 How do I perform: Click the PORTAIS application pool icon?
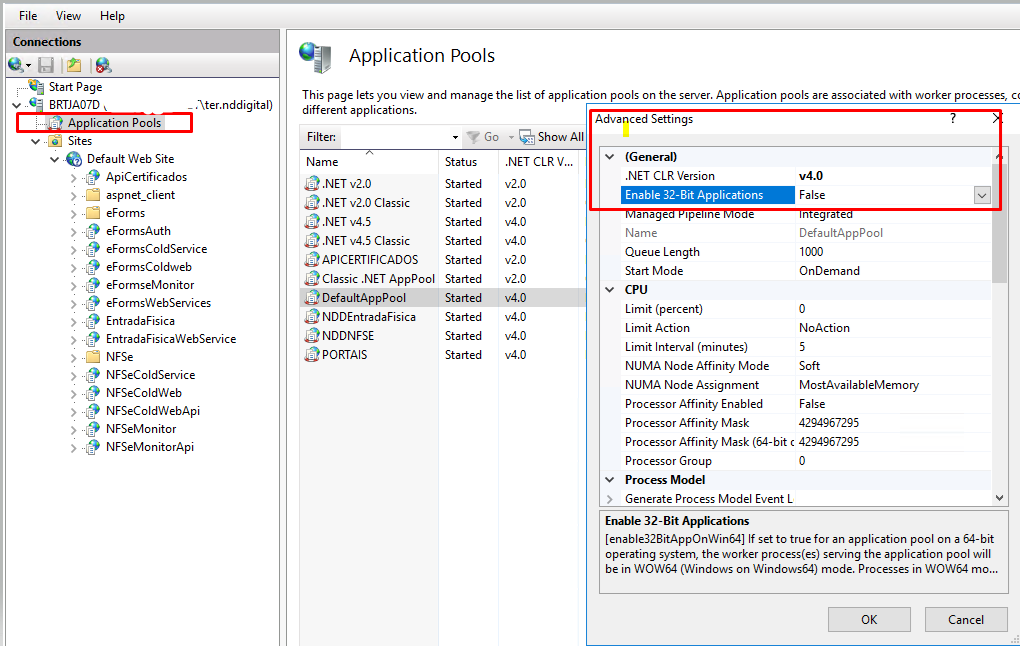pyautogui.click(x=312, y=355)
